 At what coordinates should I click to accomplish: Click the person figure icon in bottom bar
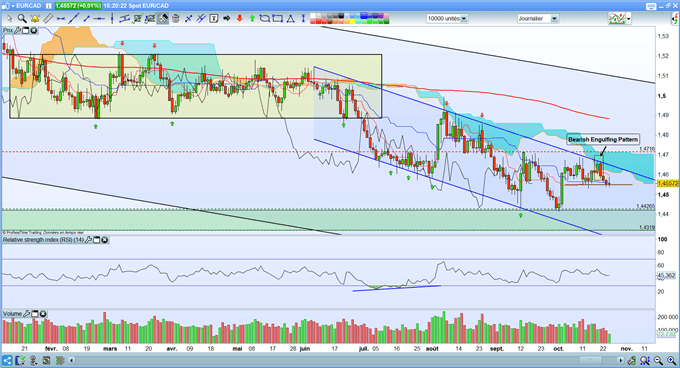coord(33,360)
